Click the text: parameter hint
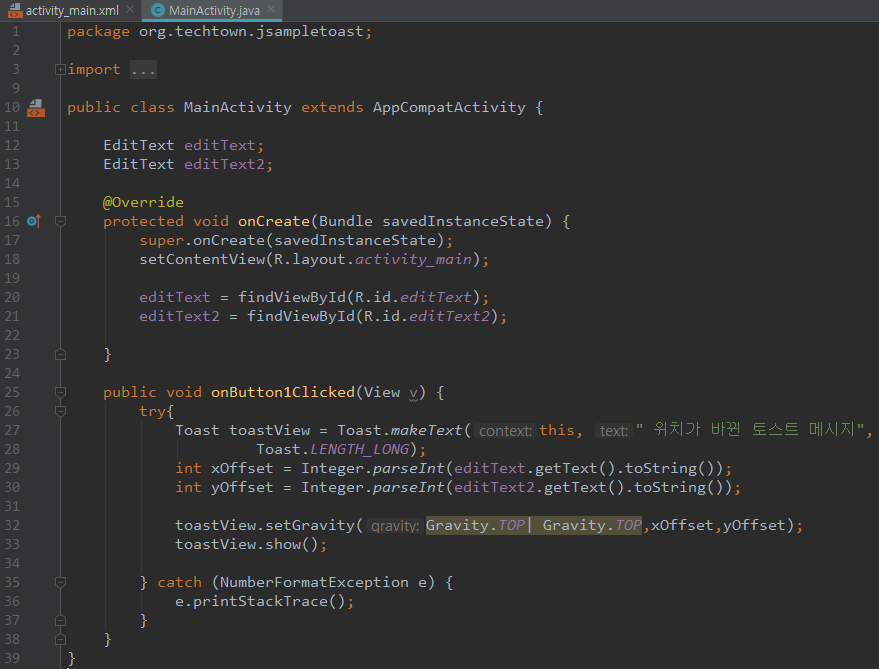 point(614,431)
